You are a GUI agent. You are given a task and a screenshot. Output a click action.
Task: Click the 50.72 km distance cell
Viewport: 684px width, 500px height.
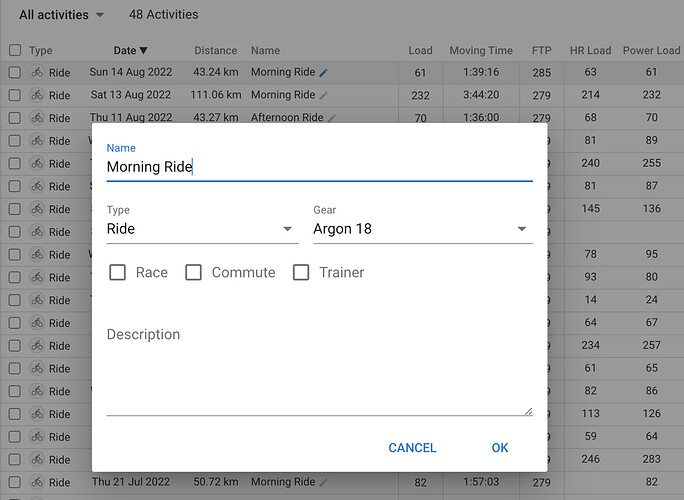[215, 482]
